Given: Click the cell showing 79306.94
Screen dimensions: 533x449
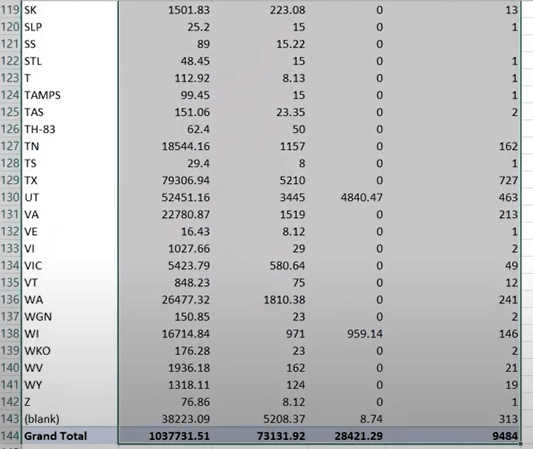Looking at the screenshot, I should coord(166,180).
